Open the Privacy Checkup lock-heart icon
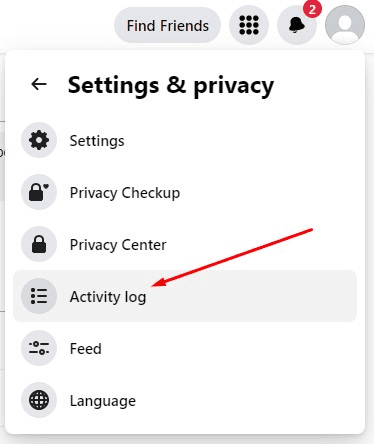 [39, 192]
